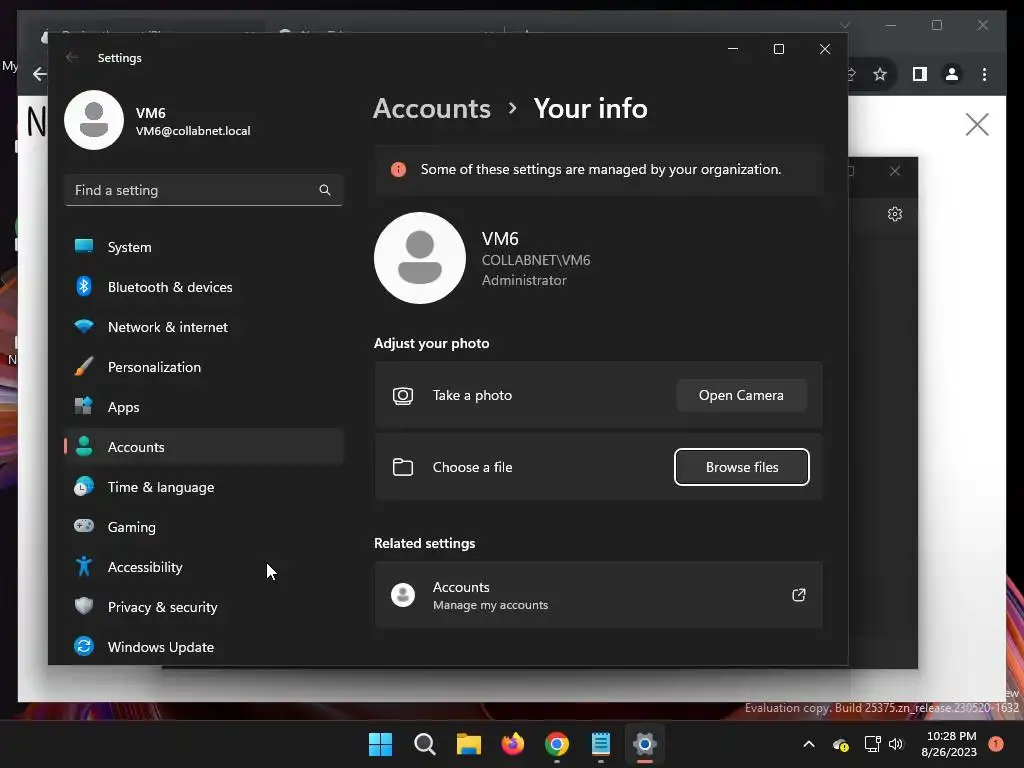
Task: Open Time & language settings
Action: [x=204, y=487]
